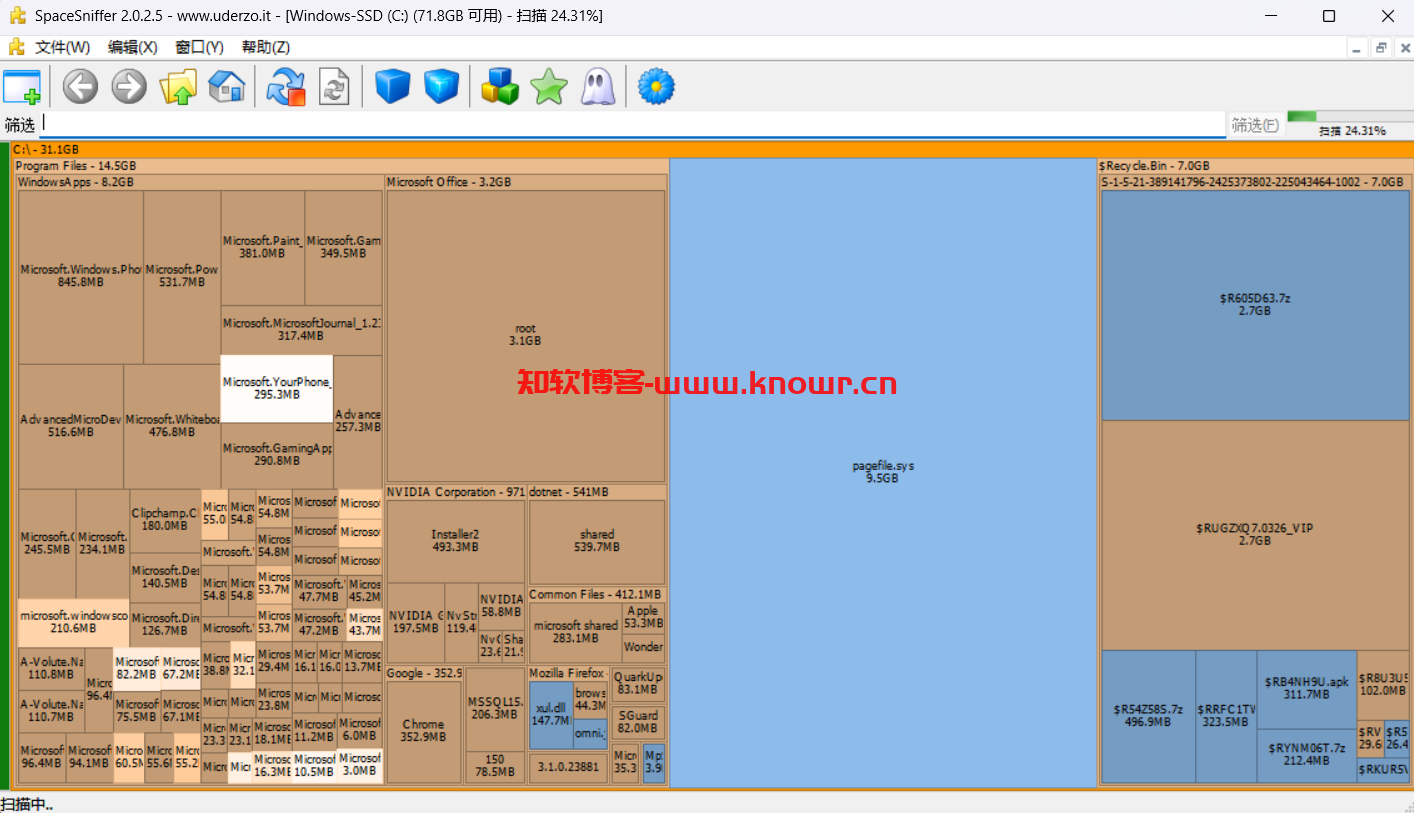Select the $RB4NH9U.apk 311.7MB file
Viewport: 1414px width, 813px height.
[x=1307, y=688]
